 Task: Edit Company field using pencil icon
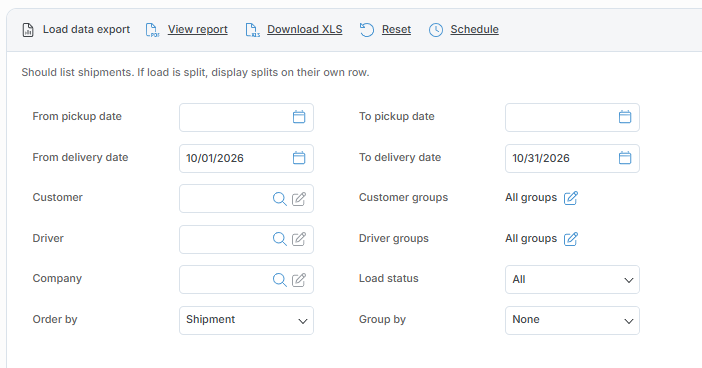(x=299, y=280)
